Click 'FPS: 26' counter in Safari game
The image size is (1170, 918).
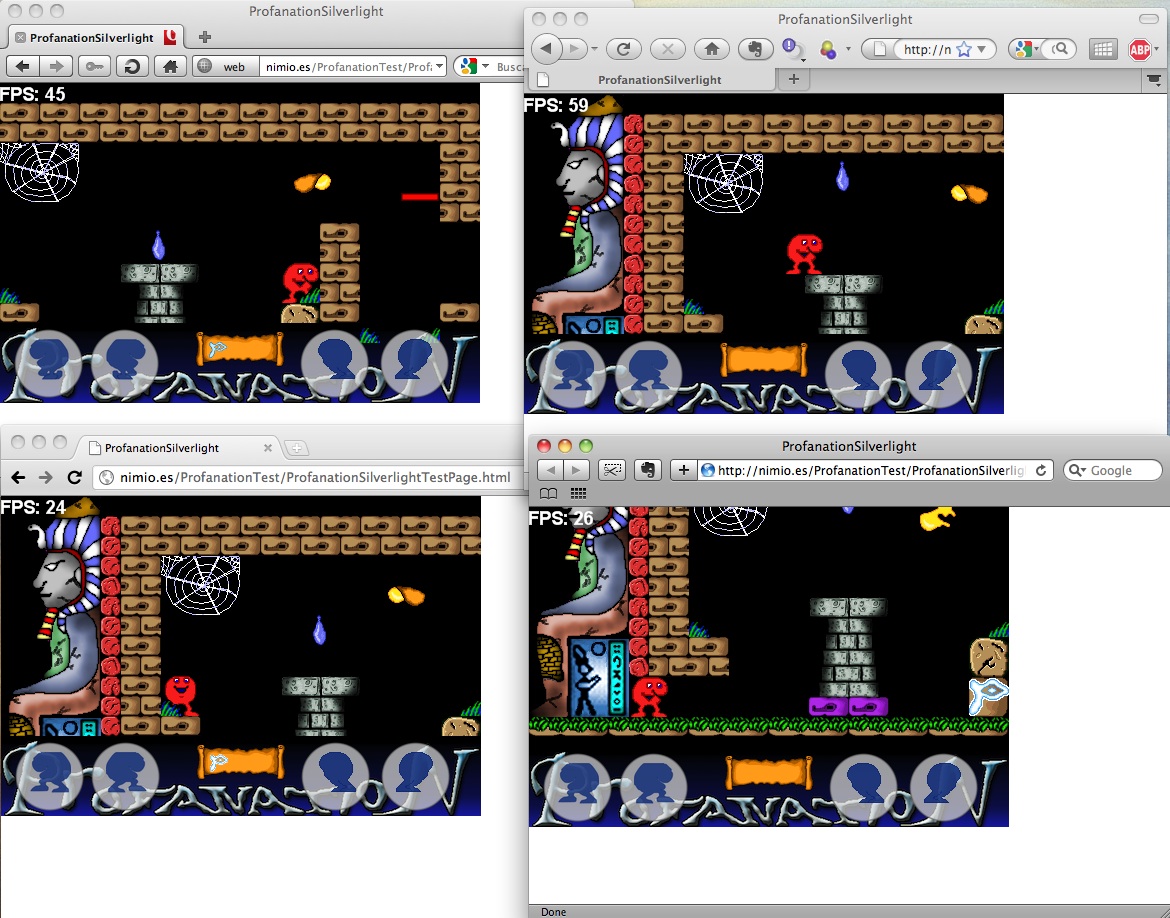pyautogui.click(x=561, y=518)
